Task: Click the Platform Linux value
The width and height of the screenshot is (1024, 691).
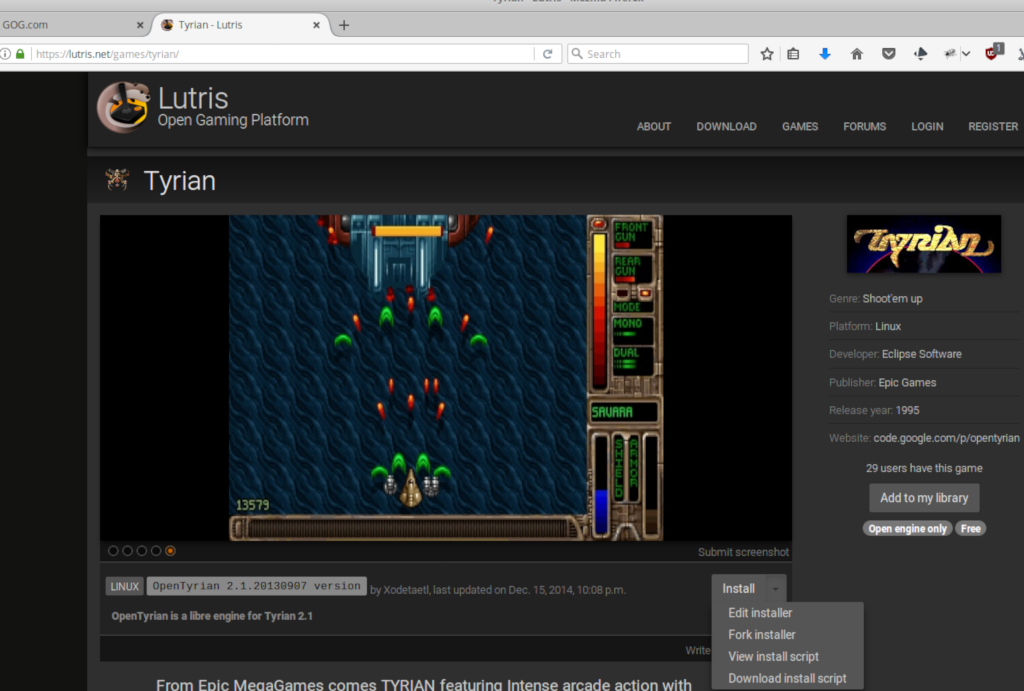Action: [x=888, y=326]
